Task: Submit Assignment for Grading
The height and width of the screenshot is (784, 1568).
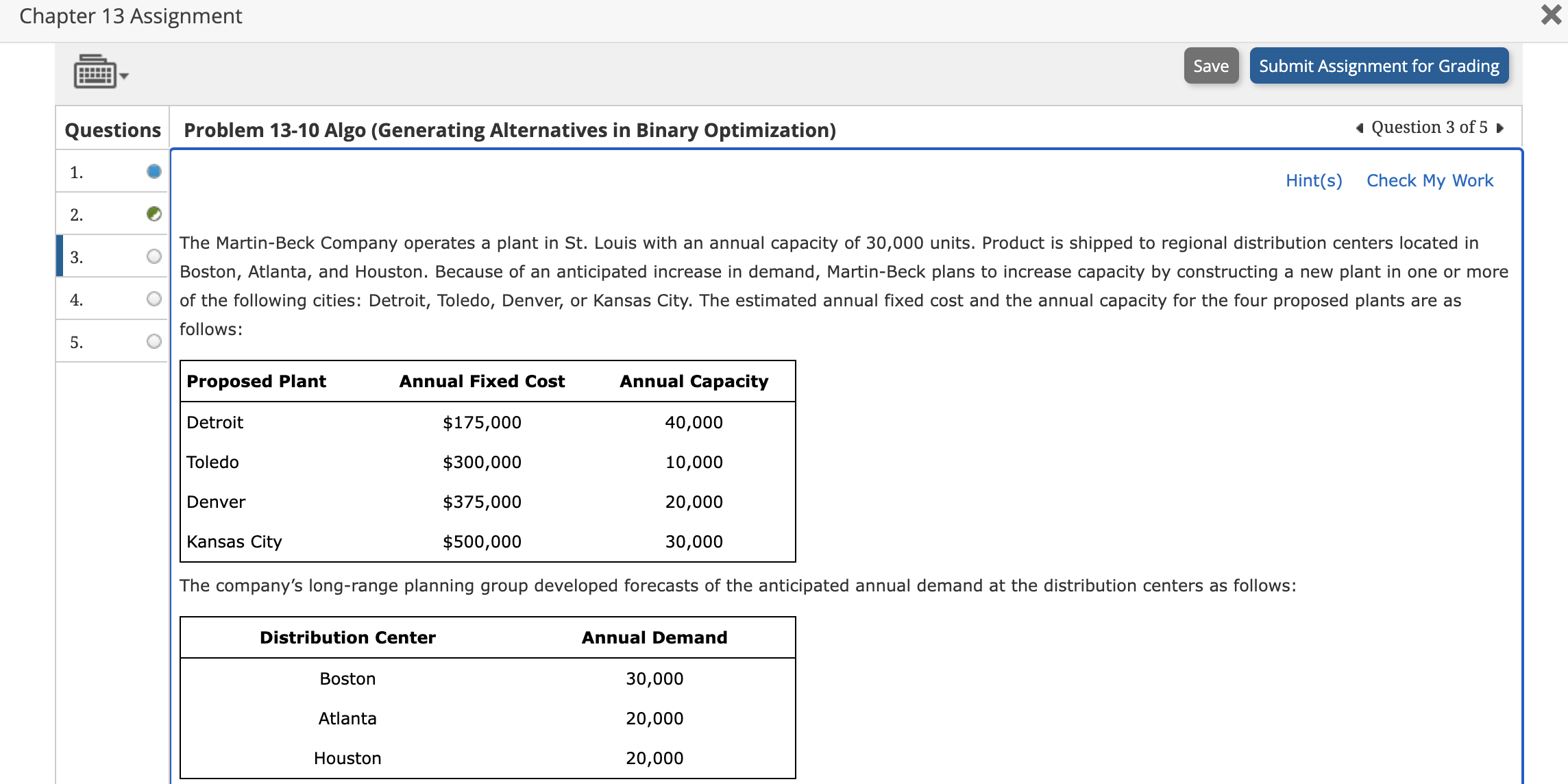Action: pos(1378,66)
